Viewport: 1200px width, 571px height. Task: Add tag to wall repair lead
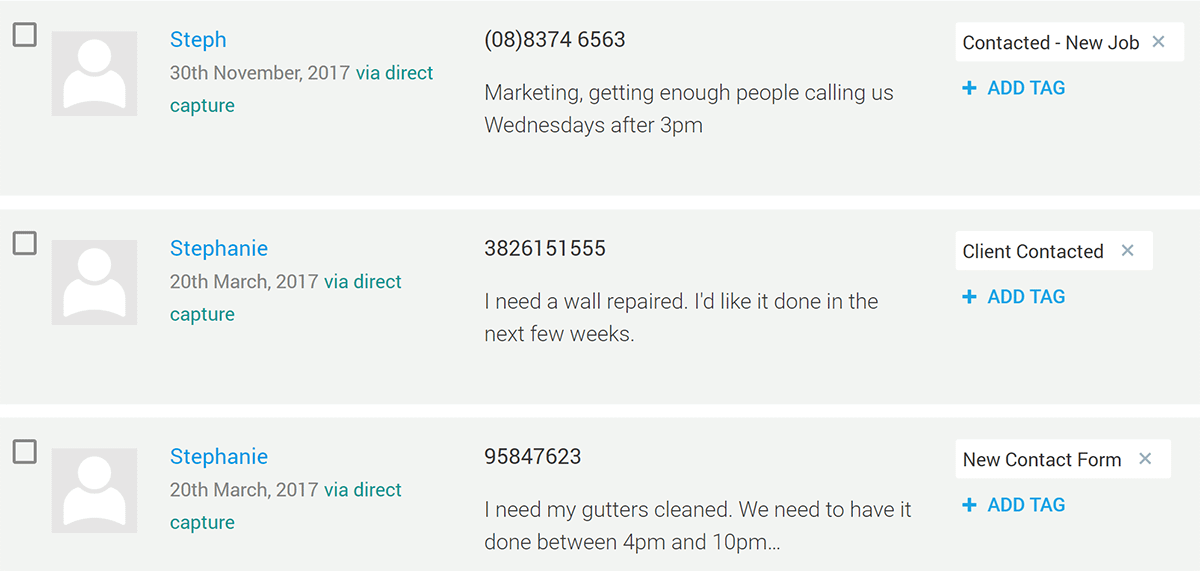[1014, 297]
